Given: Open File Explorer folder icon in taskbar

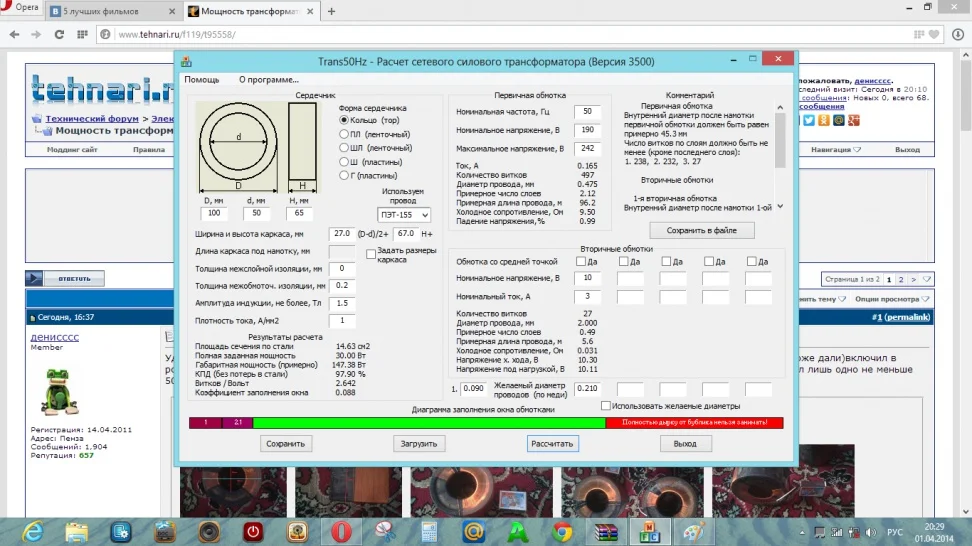Looking at the screenshot, I should pyautogui.click(x=76, y=531).
